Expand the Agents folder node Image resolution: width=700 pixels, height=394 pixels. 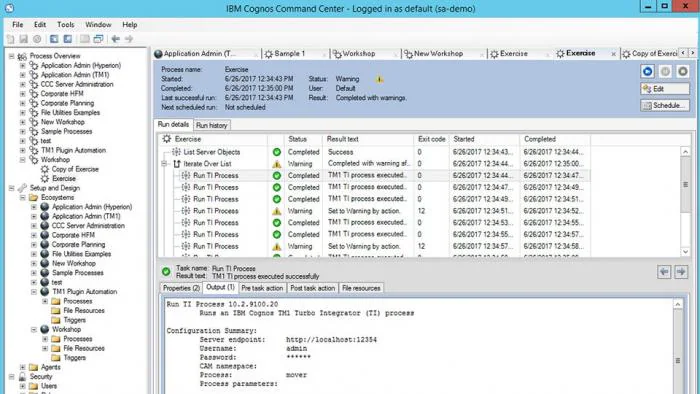[x=22, y=367]
